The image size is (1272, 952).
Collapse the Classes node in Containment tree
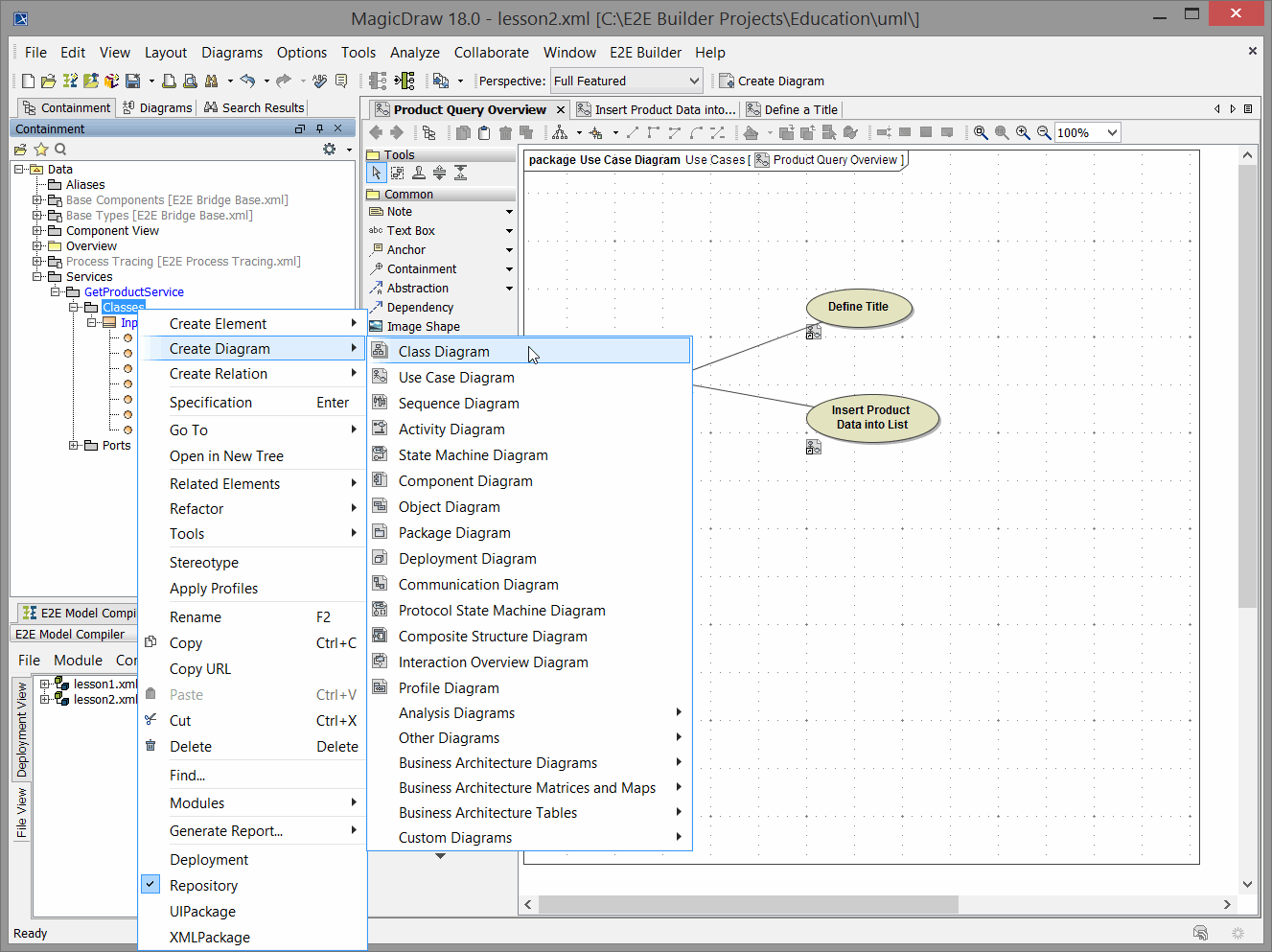pyautogui.click(x=75, y=307)
